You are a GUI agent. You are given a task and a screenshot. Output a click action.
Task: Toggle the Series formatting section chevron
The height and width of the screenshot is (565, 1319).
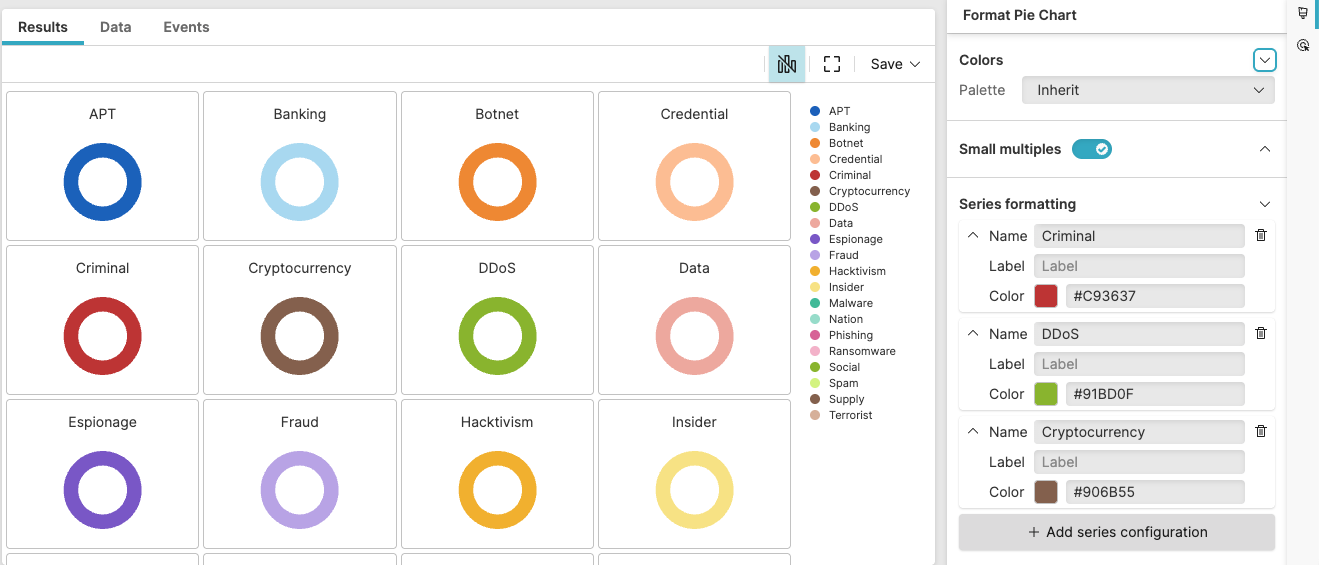[x=1265, y=204]
